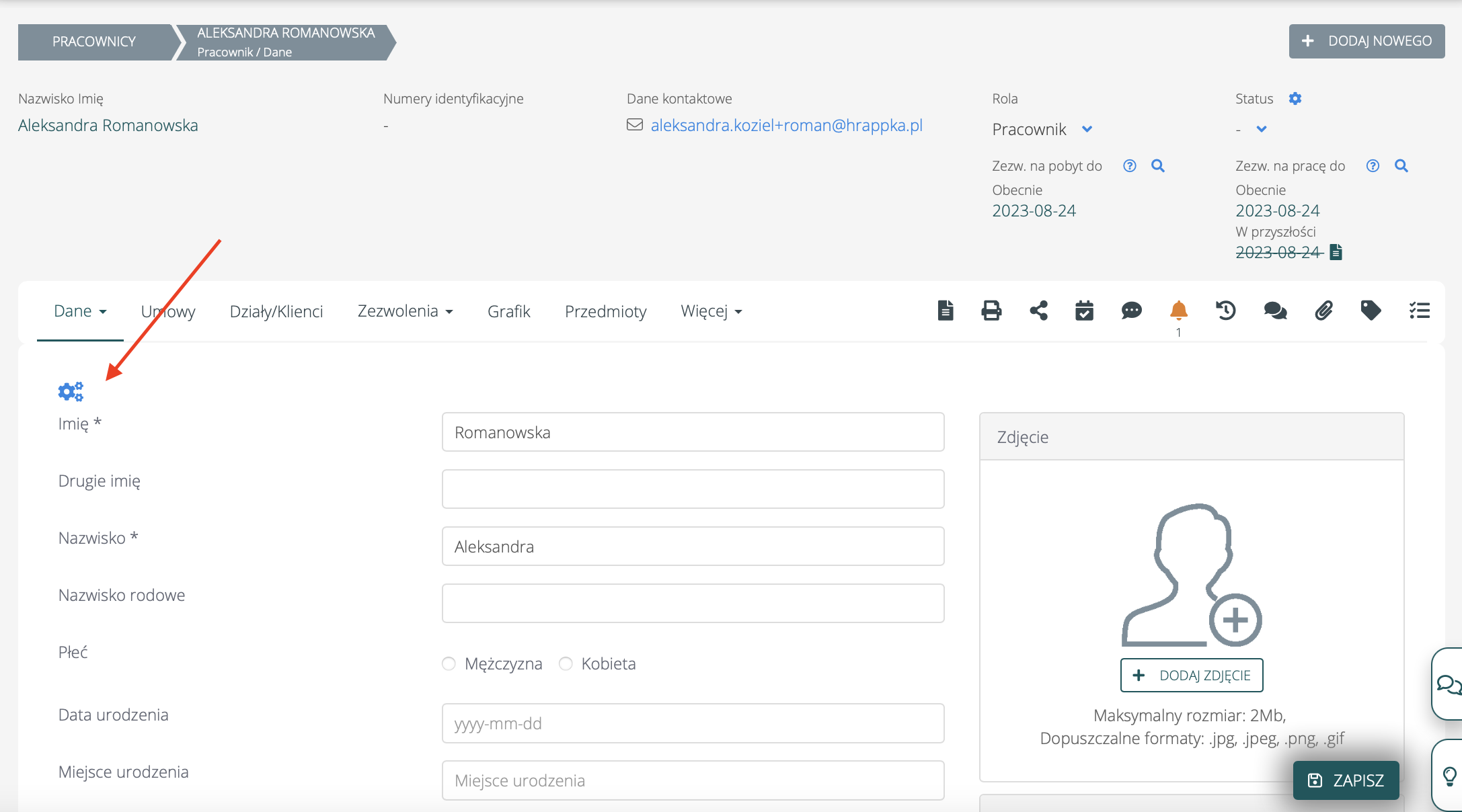Open the notifications bell icon
The image size is (1462, 812).
click(x=1178, y=311)
